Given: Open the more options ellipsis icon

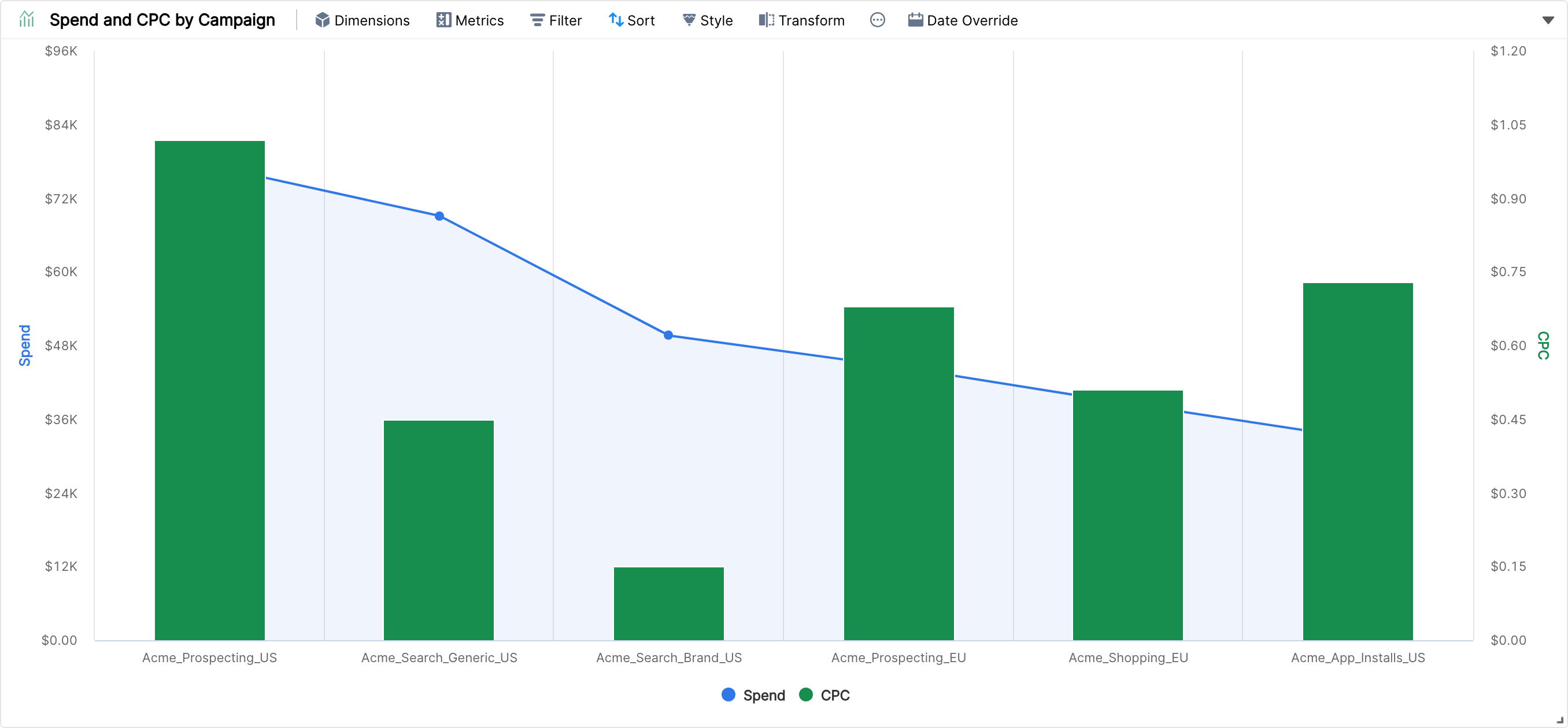Looking at the screenshot, I should tap(877, 20).
